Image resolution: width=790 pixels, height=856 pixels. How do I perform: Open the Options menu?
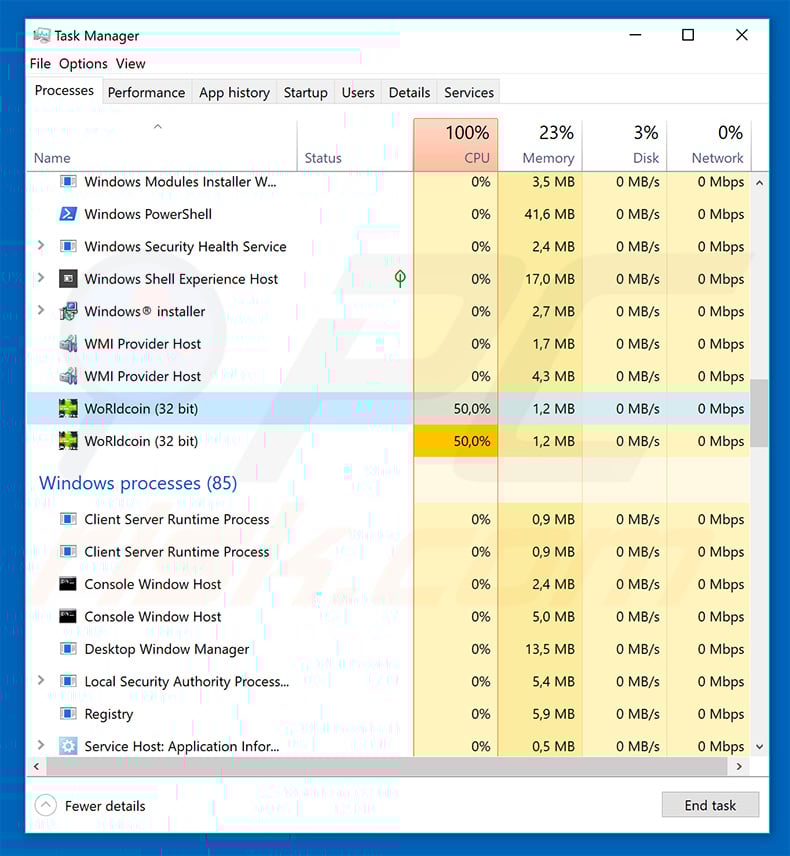84,64
